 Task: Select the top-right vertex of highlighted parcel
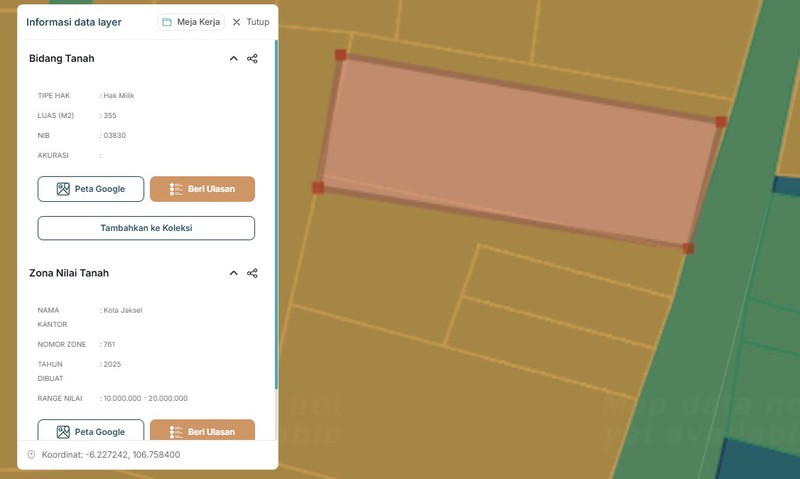coord(721,122)
